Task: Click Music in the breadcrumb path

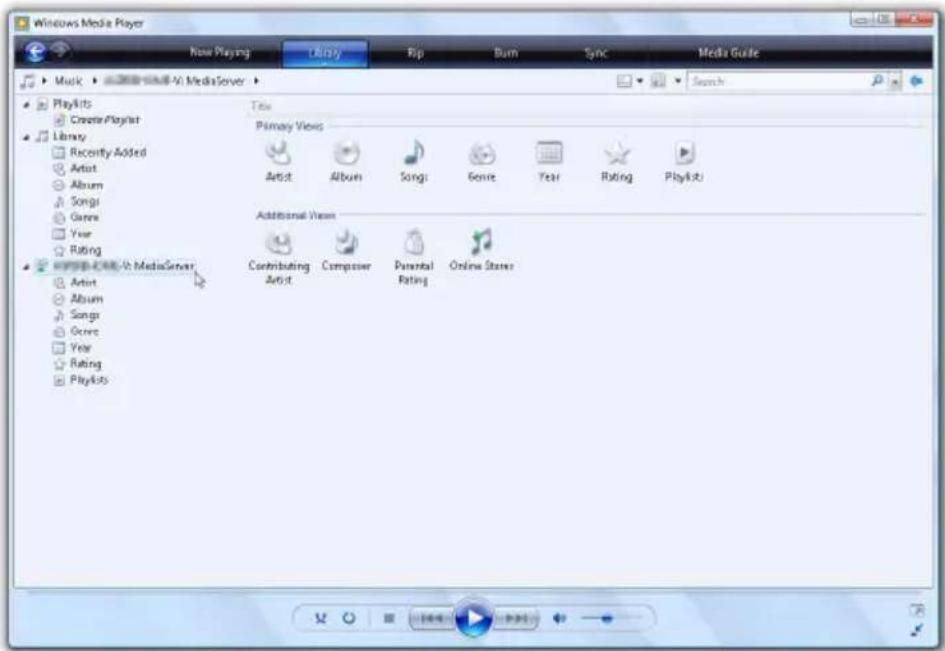Action: (x=68, y=81)
